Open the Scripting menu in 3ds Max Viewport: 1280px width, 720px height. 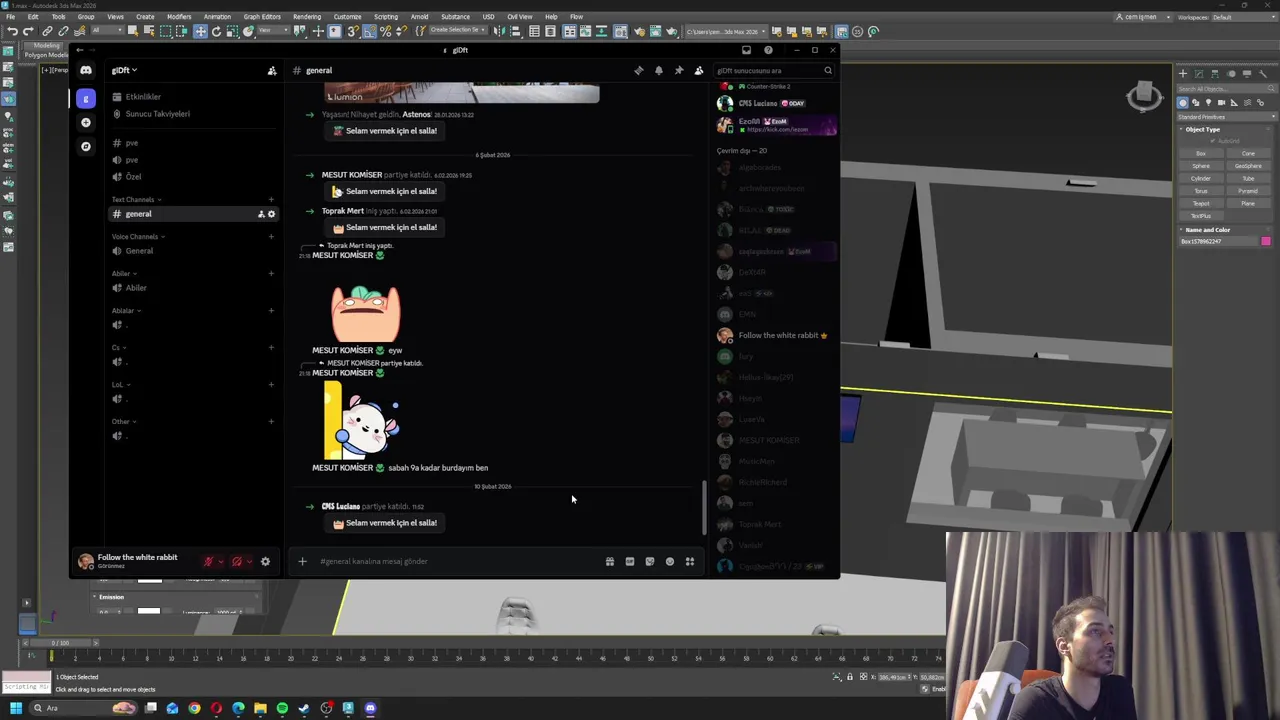(x=385, y=17)
